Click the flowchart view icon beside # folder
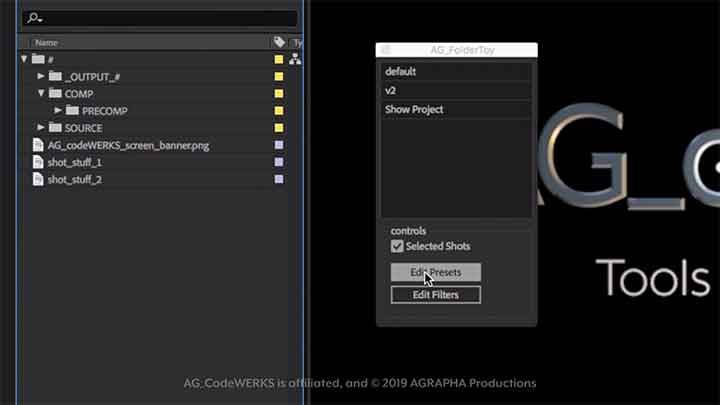The width and height of the screenshot is (720, 405). pos(295,60)
